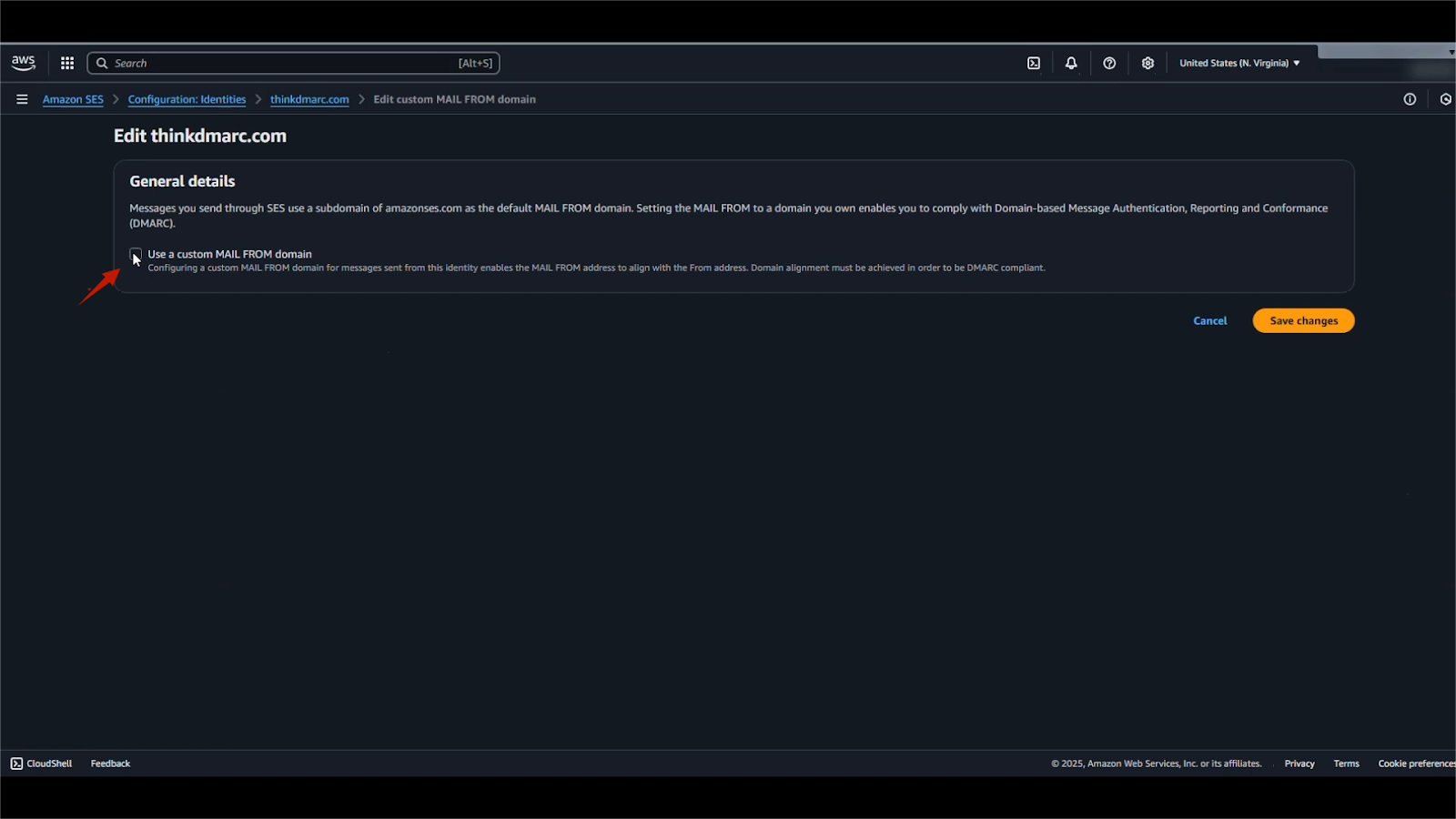Navigate to Configuration: Identities breadcrumb
Screen dimensions: 1456x819
(x=187, y=99)
